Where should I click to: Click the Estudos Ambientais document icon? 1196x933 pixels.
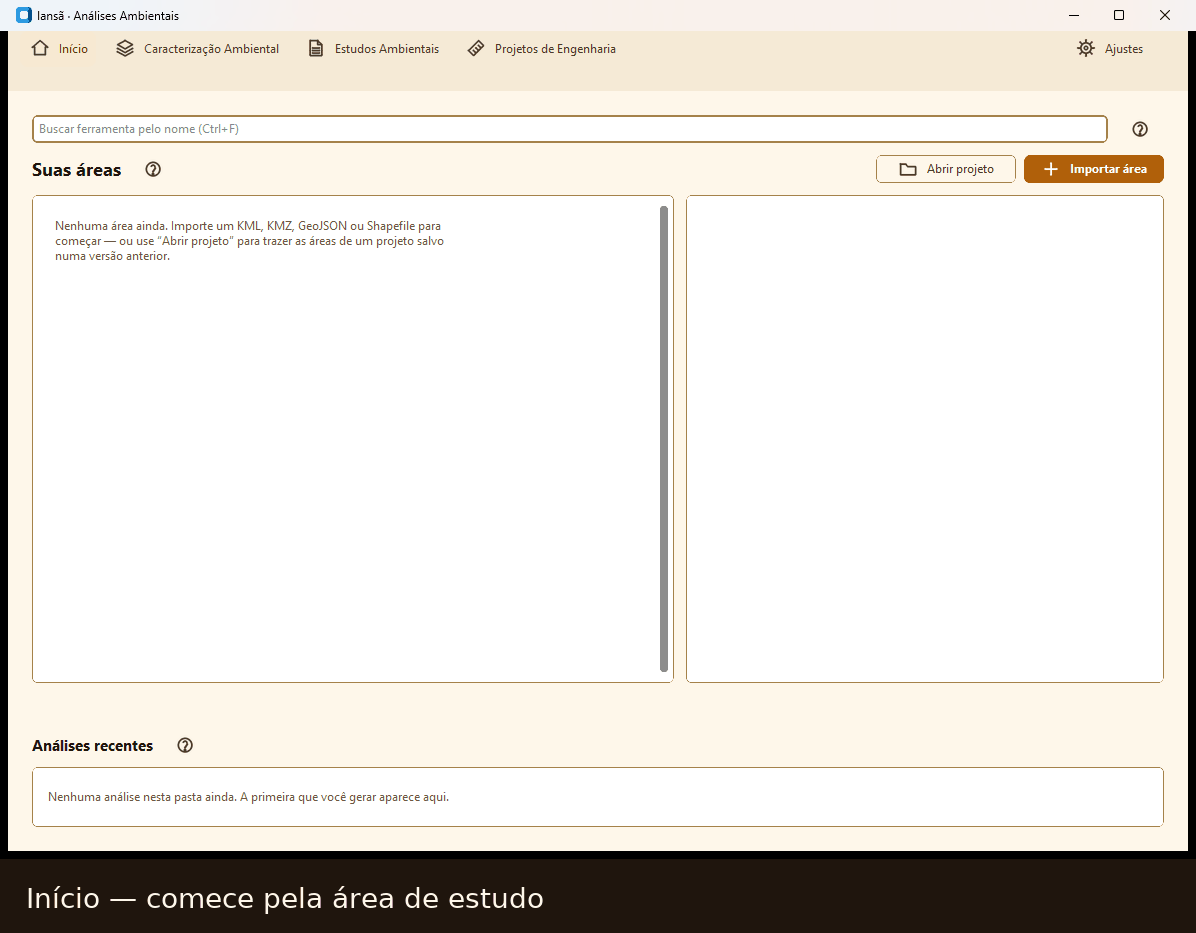pos(316,48)
